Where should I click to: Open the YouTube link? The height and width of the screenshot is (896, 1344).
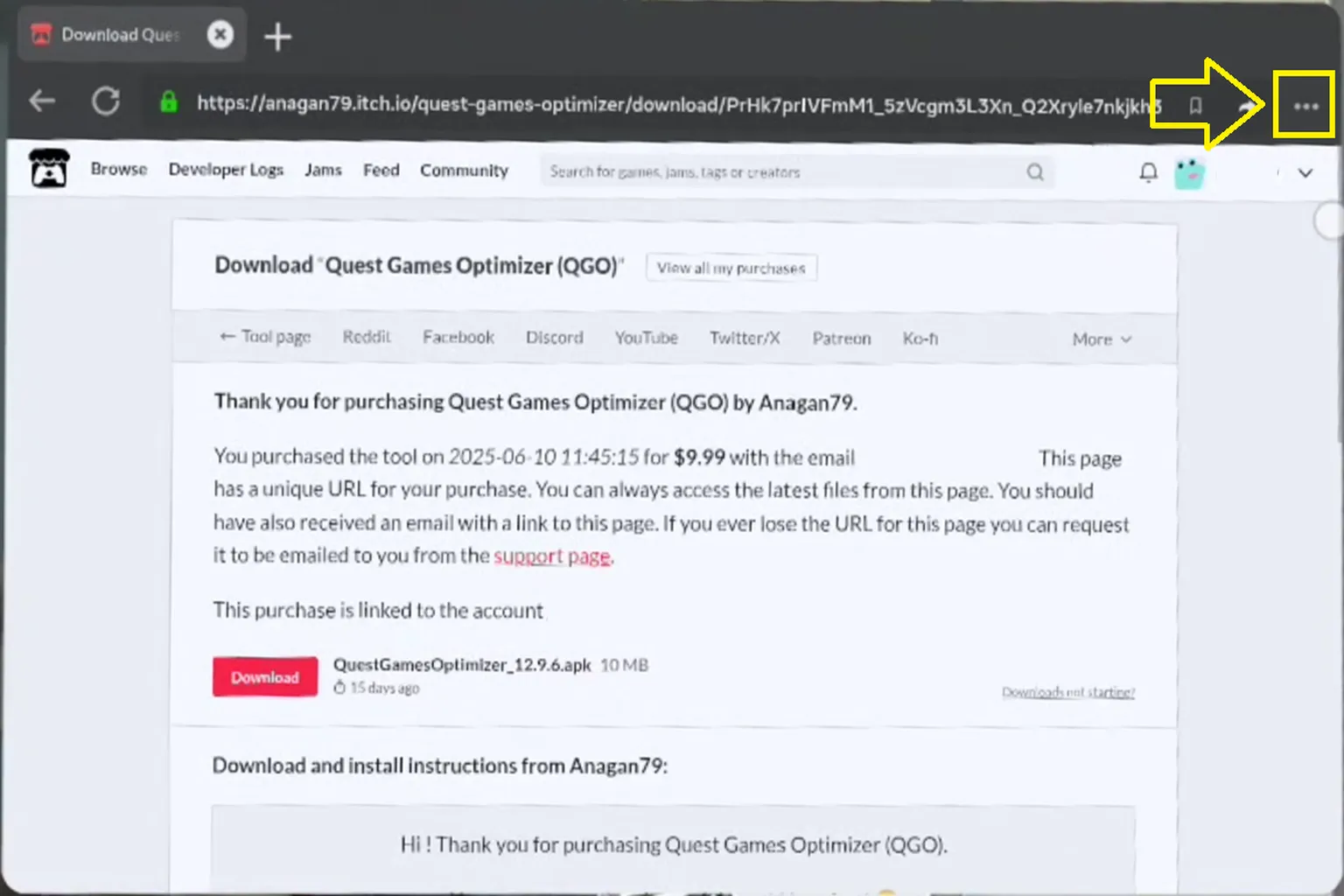coord(646,338)
